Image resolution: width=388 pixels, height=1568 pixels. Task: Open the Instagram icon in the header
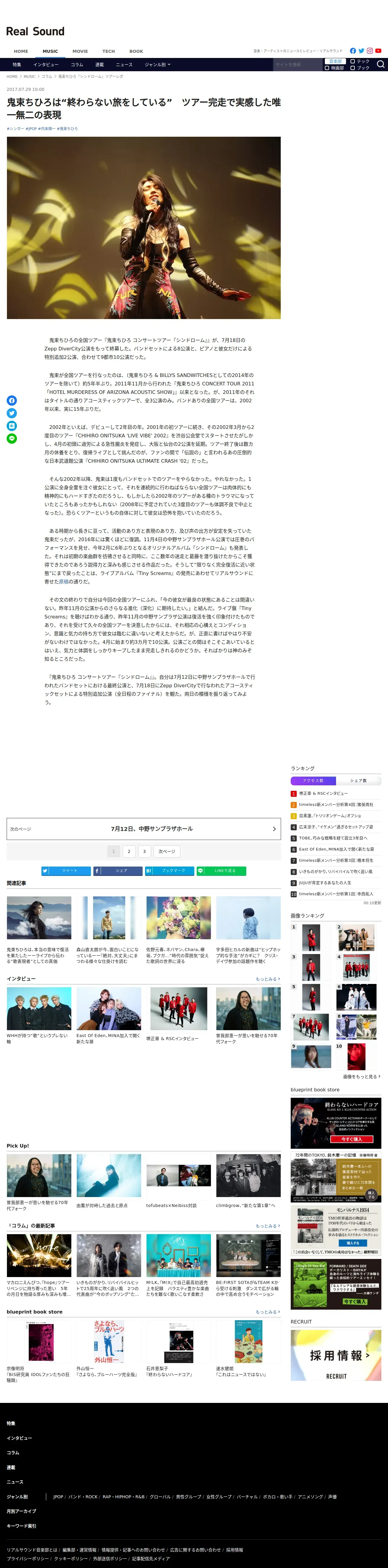click(370, 51)
